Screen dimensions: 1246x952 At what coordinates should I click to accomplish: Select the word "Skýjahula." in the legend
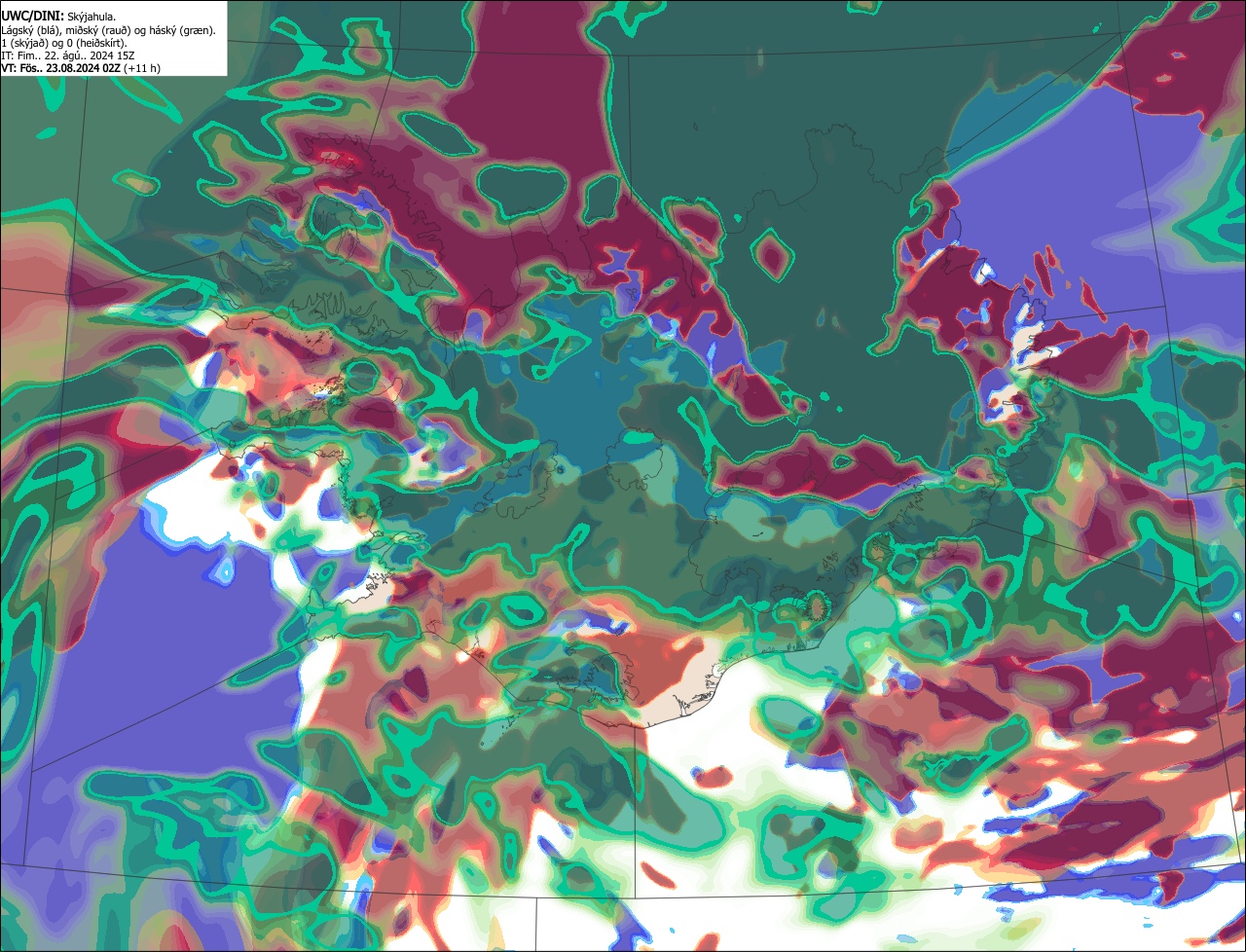click(x=92, y=18)
